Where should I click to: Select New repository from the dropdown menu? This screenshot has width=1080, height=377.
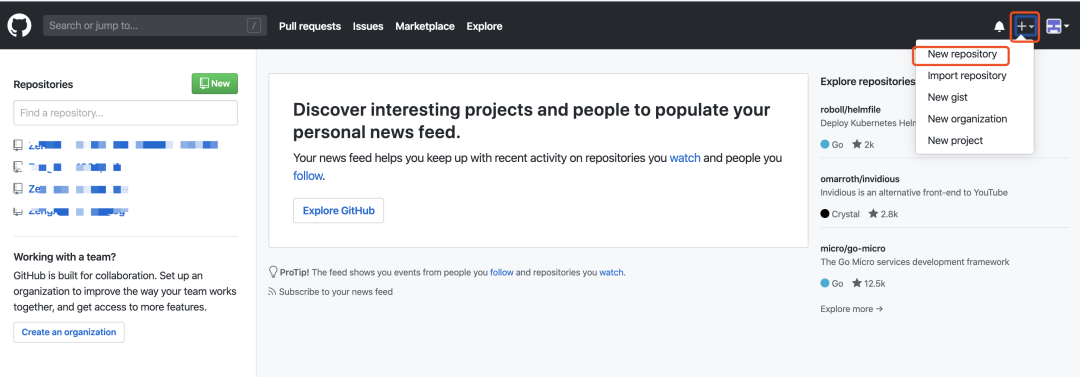962,54
